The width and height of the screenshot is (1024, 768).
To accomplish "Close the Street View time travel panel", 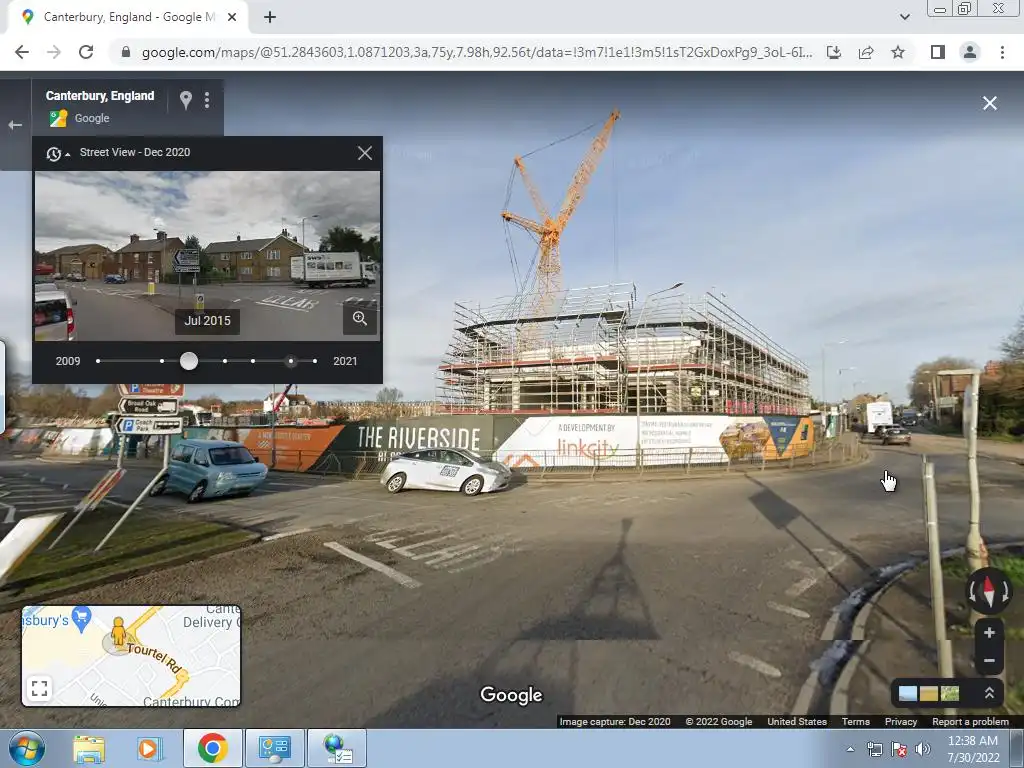I will pos(365,153).
